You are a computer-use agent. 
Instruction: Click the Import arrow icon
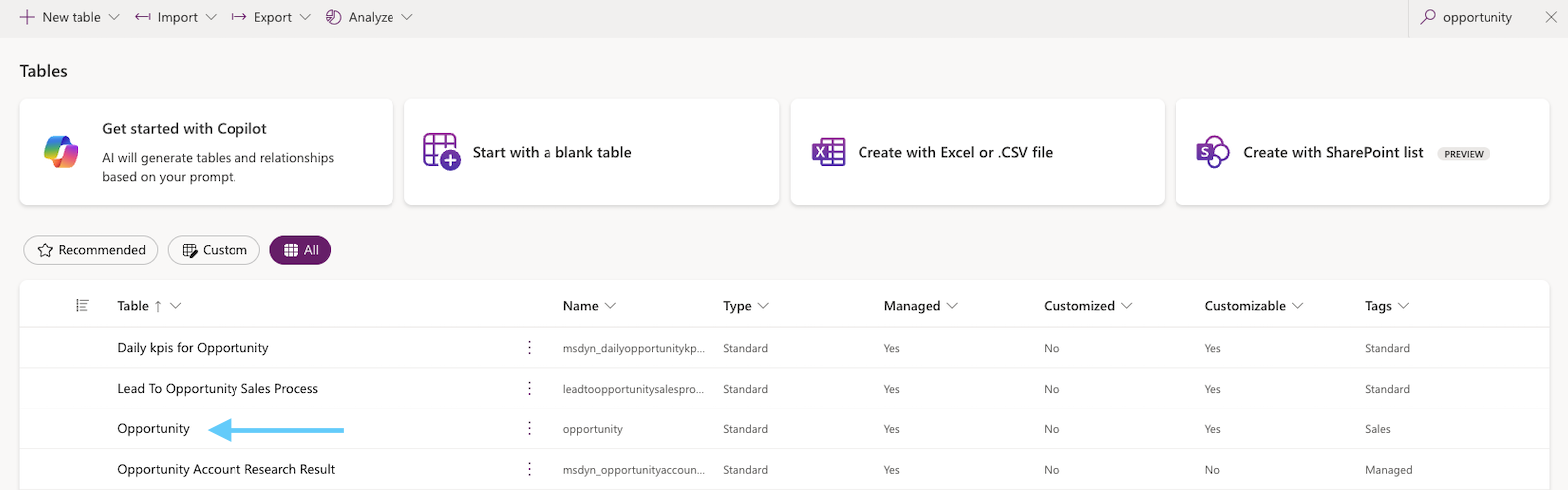pos(143,17)
